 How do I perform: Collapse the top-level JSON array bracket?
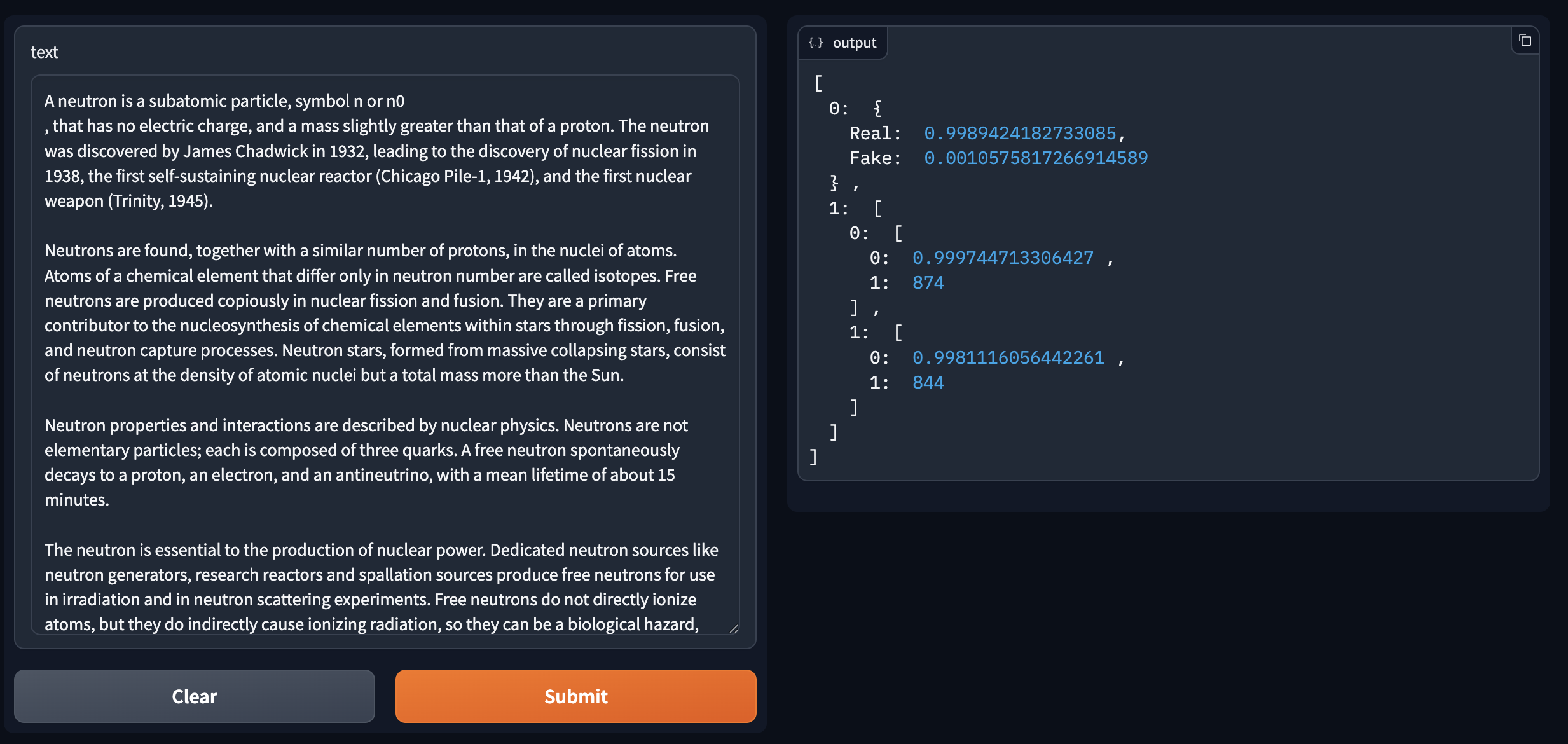click(818, 83)
